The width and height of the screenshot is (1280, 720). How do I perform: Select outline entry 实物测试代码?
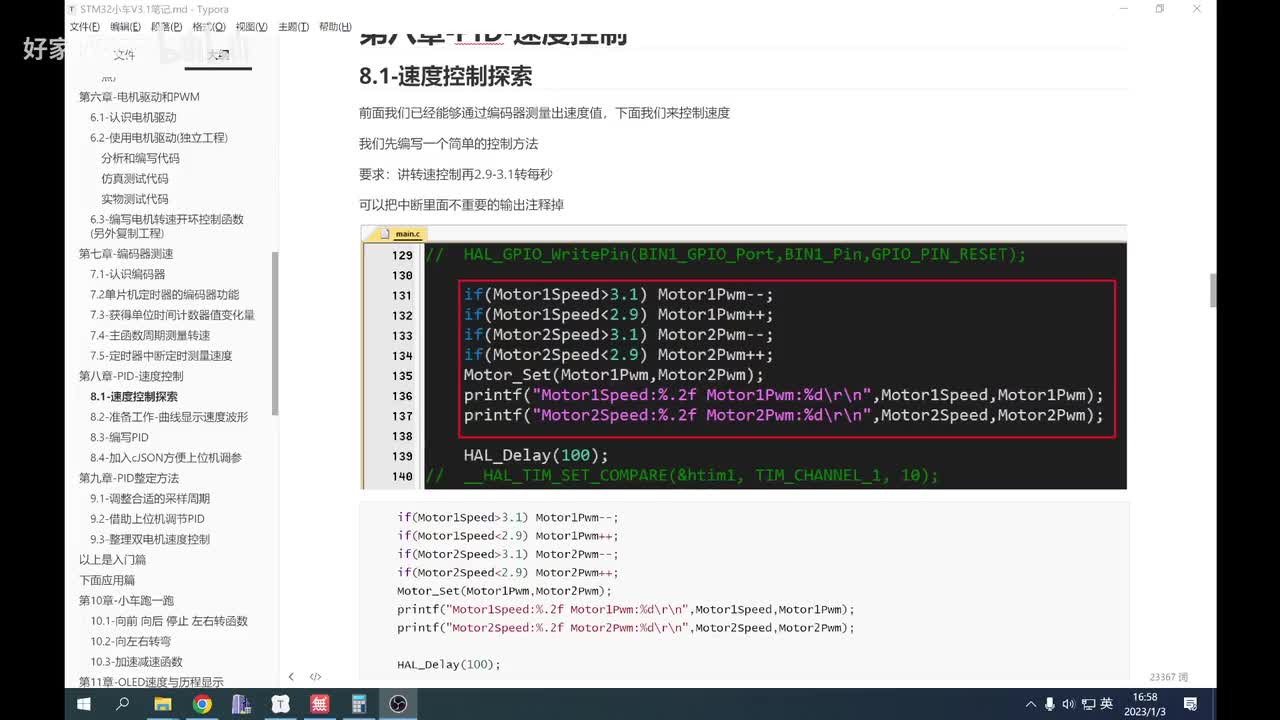[x=134, y=199]
